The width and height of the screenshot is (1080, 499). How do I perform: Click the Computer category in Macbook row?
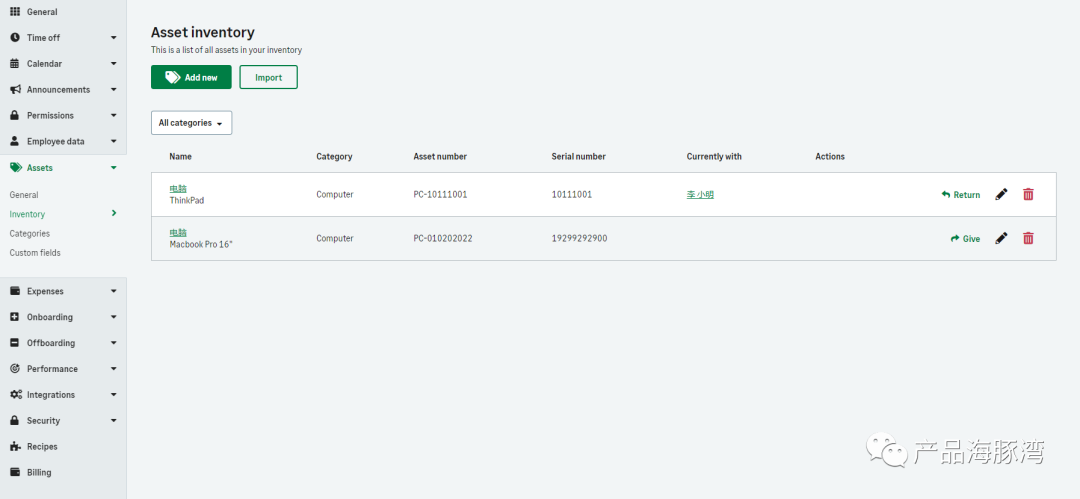pyautogui.click(x=335, y=238)
